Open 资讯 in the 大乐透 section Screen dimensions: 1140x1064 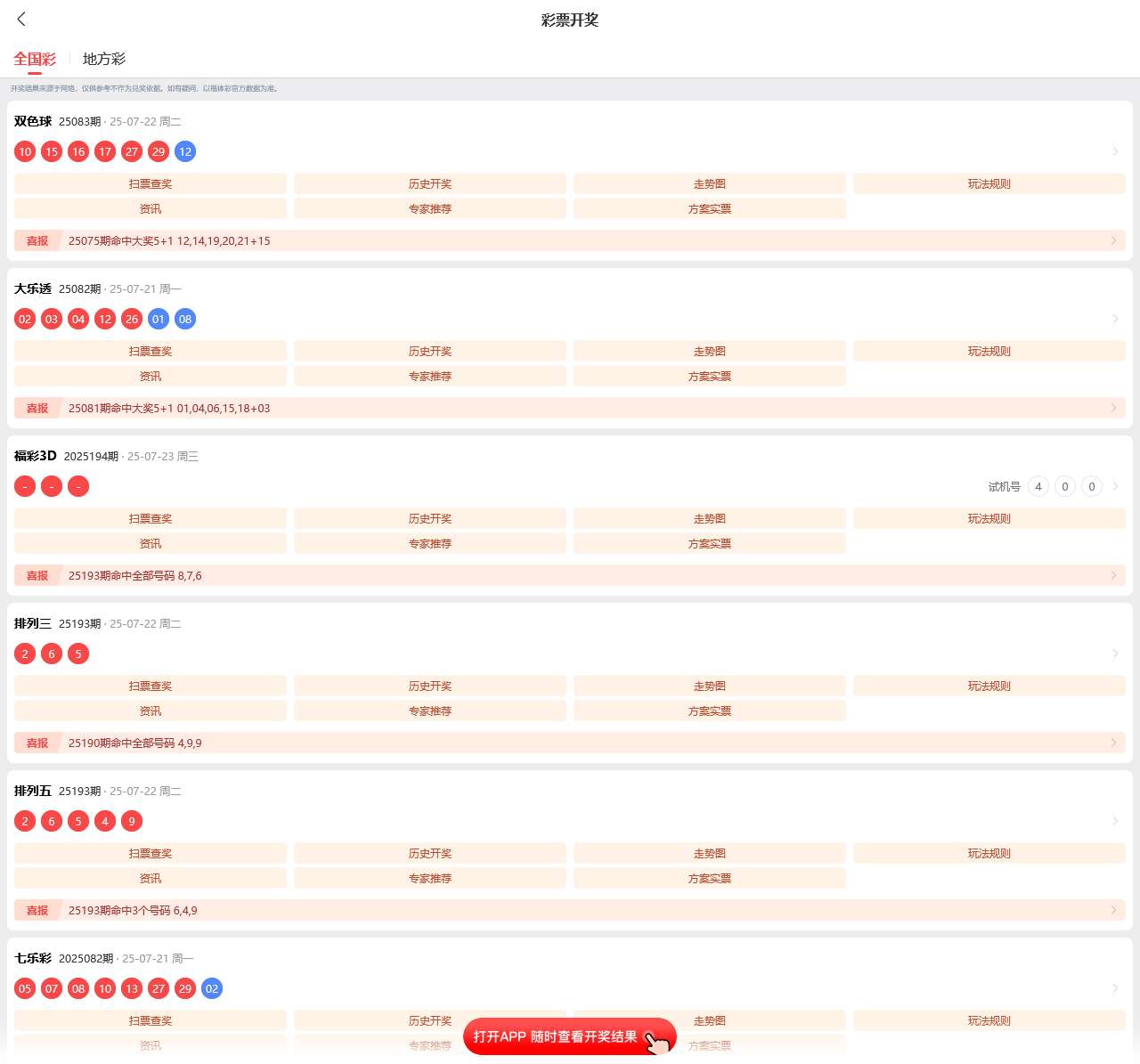click(x=151, y=376)
